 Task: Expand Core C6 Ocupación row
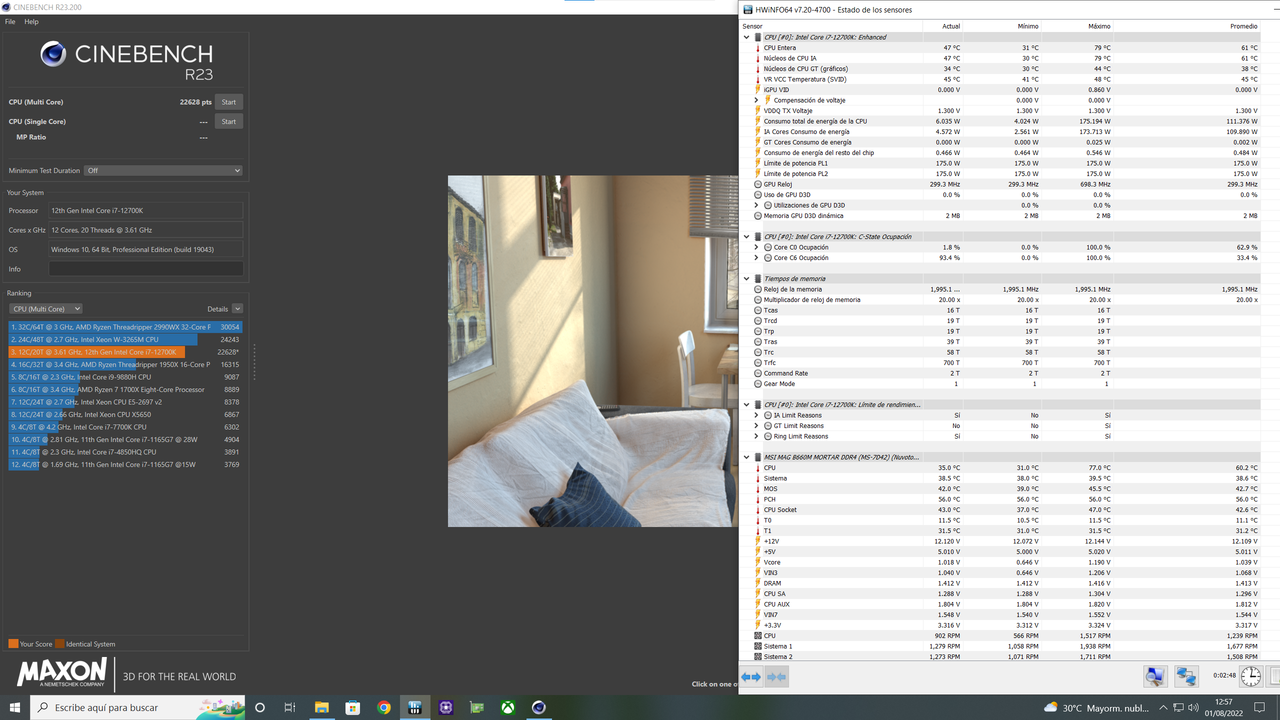757,258
